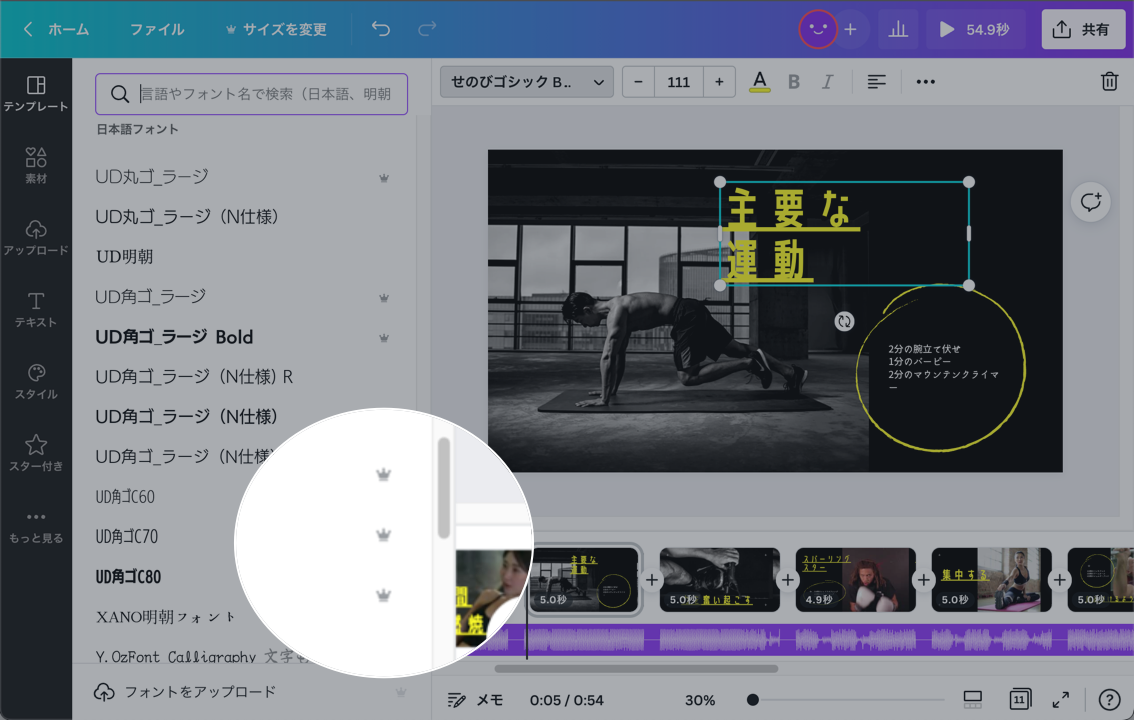Select the 集中する page thumbnail
Viewport: 1134px width, 720px height.
click(x=992, y=580)
